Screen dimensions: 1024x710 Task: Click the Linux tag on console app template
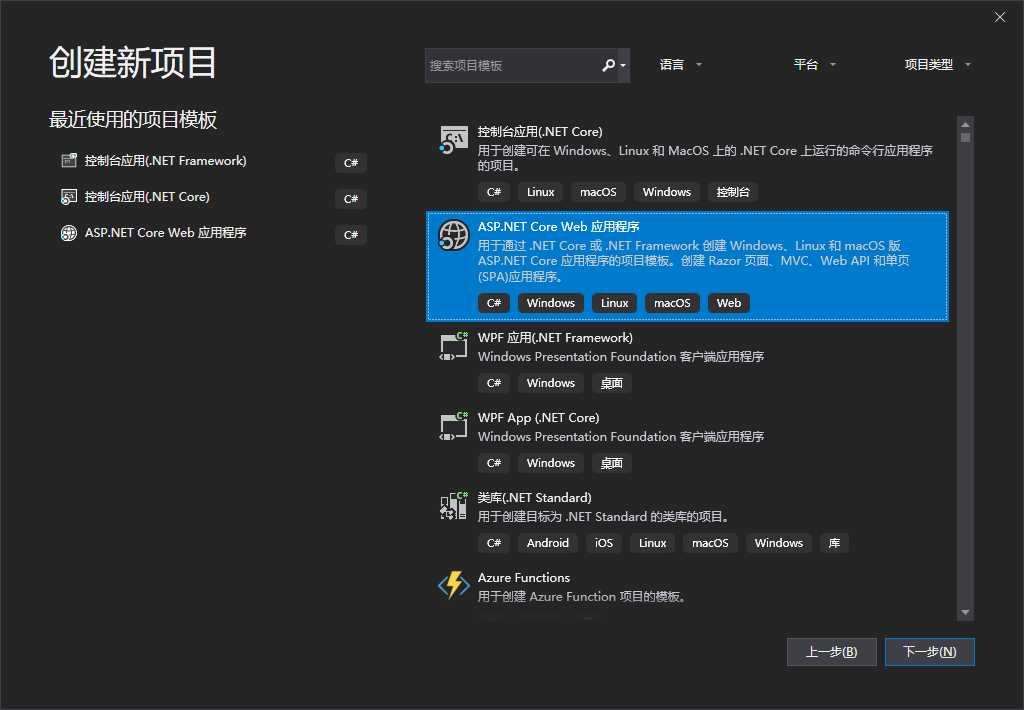tap(540, 192)
